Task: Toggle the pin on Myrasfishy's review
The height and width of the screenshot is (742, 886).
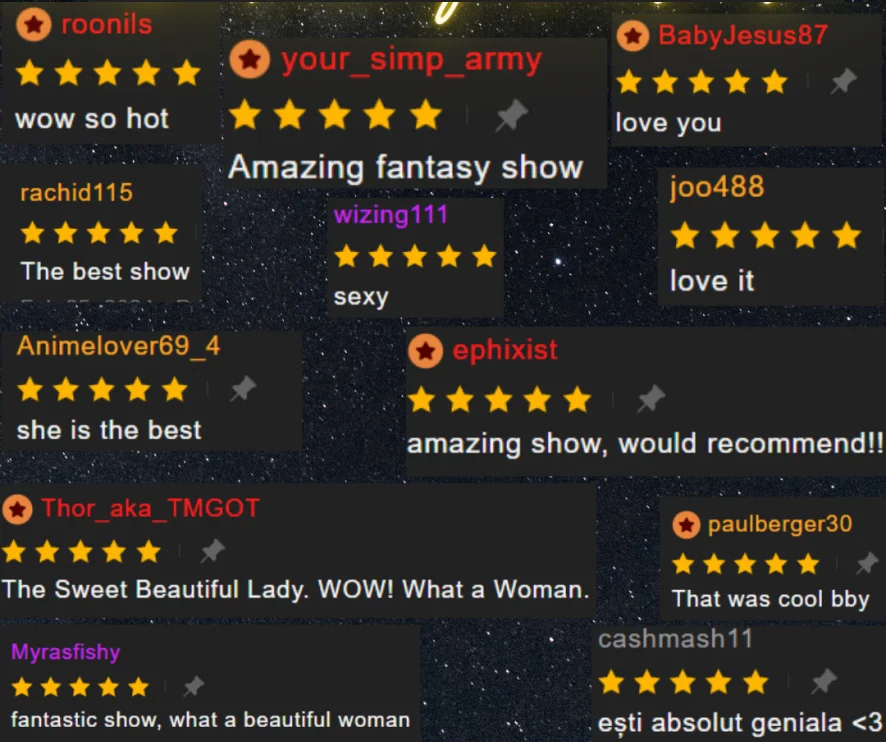Action: (x=194, y=686)
